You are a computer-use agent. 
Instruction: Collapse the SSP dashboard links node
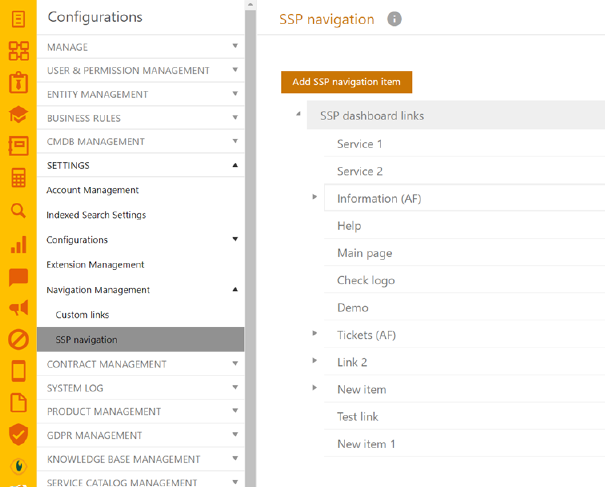pos(298,116)
